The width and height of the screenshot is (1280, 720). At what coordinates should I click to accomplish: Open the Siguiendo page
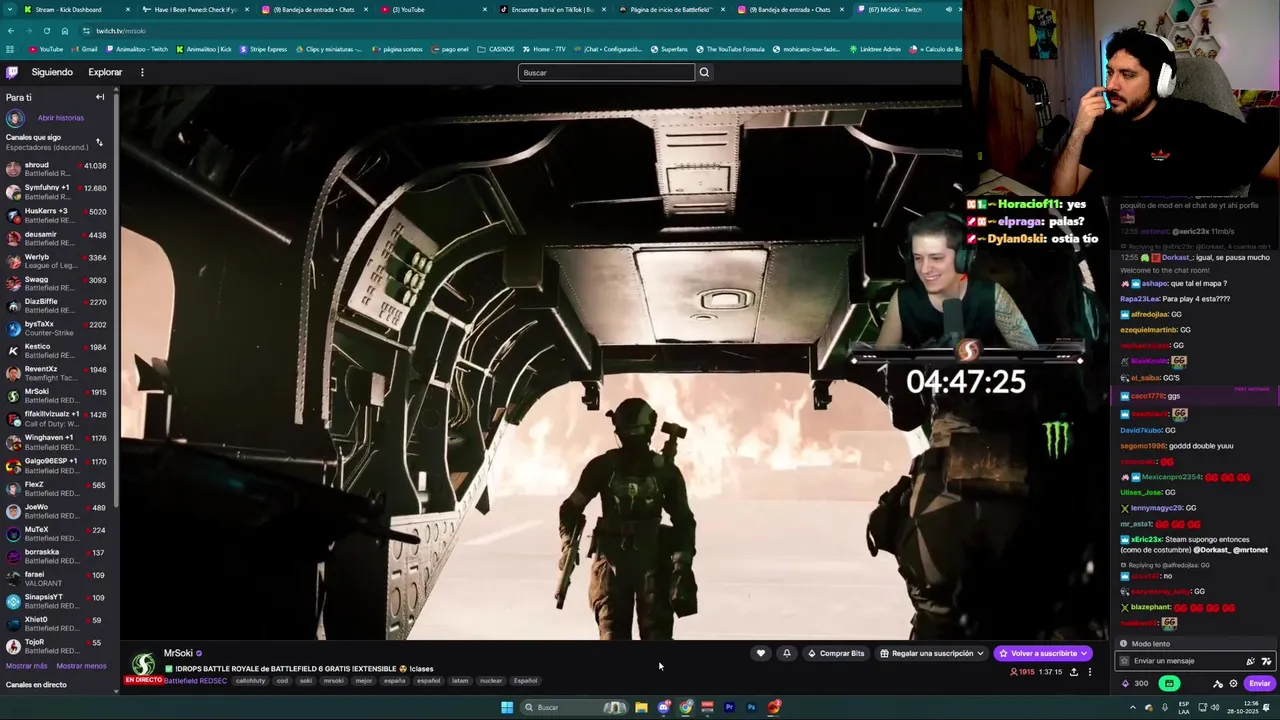click(52, 72)
